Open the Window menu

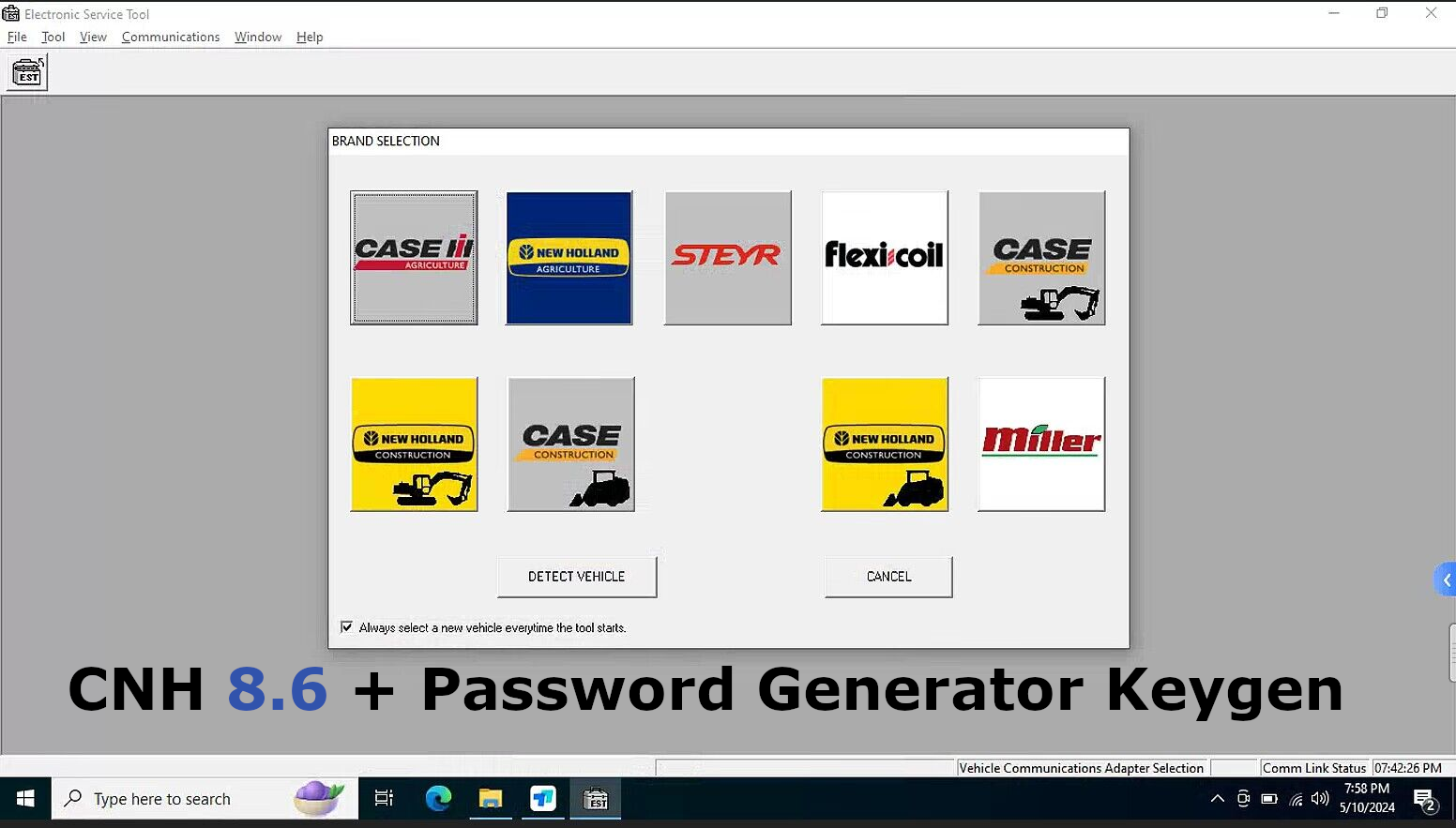pos(257,37)
